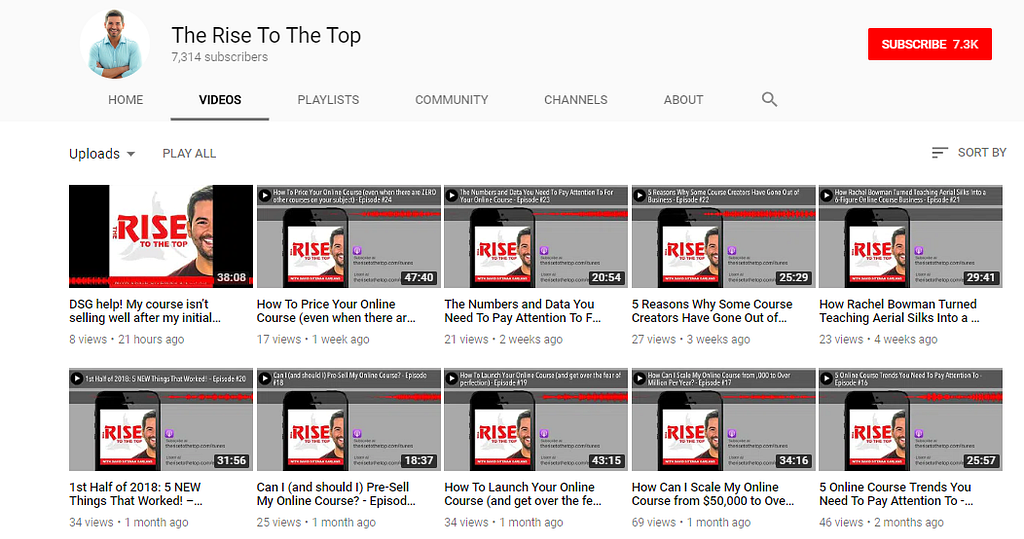Screen dimensions: 1024x539
Task: Click play icon on Episode #23 thumbnail banner
Action: tap(452, 195)
